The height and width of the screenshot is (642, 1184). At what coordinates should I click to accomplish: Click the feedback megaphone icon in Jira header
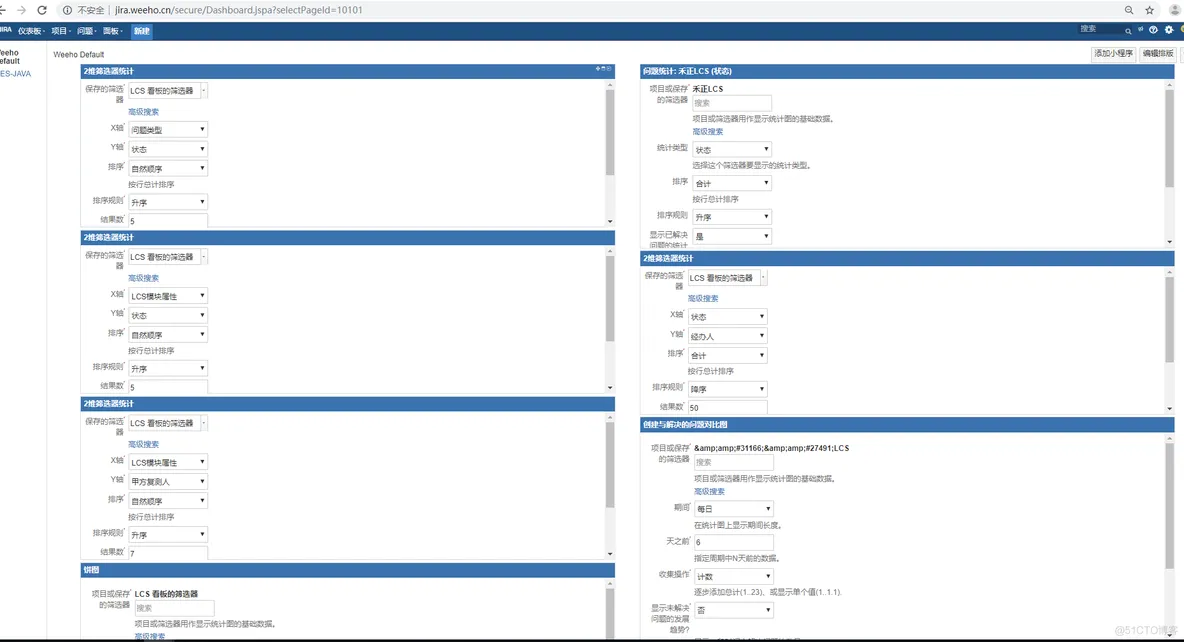click(1140, 30)
